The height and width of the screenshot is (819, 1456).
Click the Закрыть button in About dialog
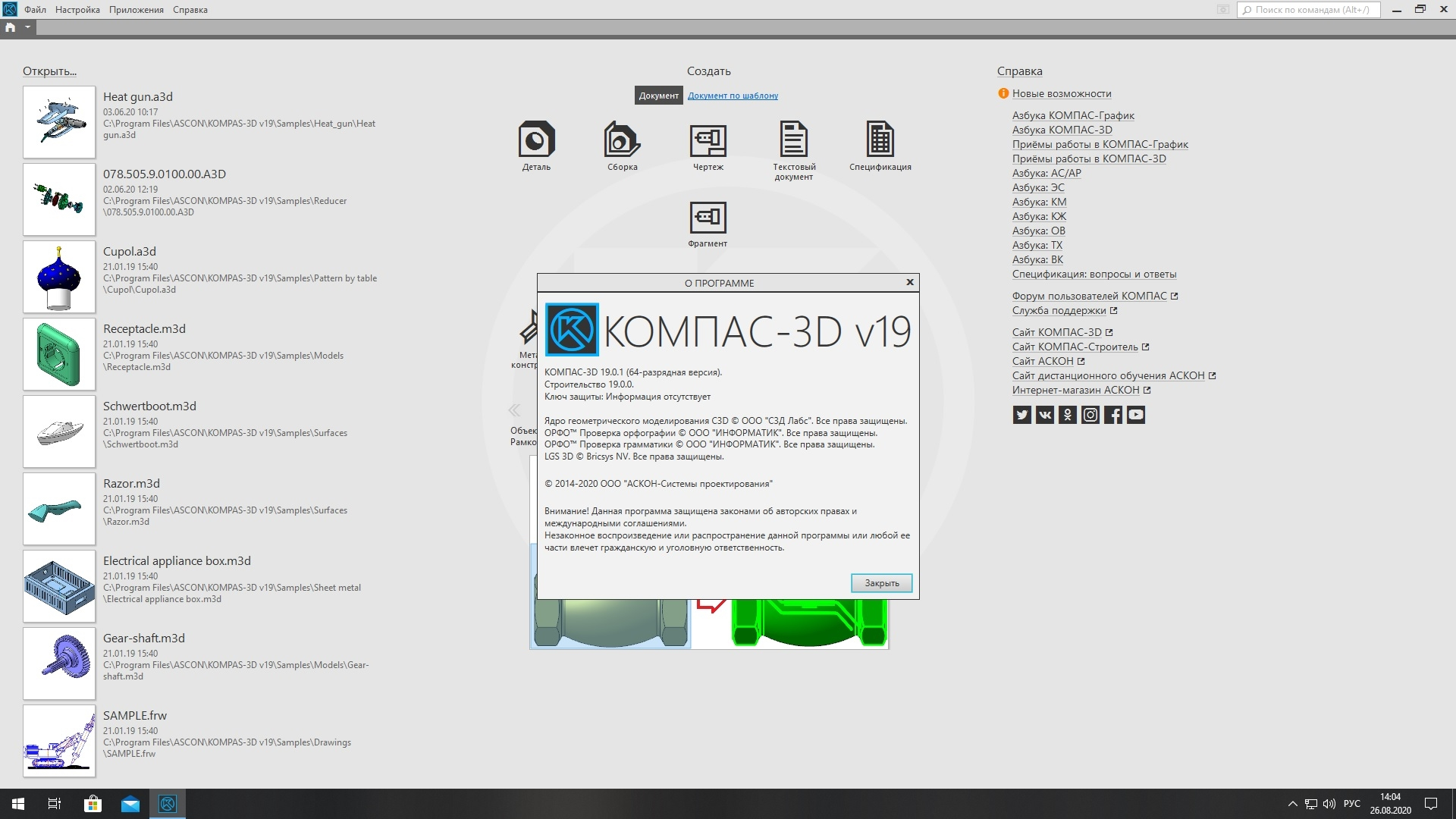click(x=881, y=583)
